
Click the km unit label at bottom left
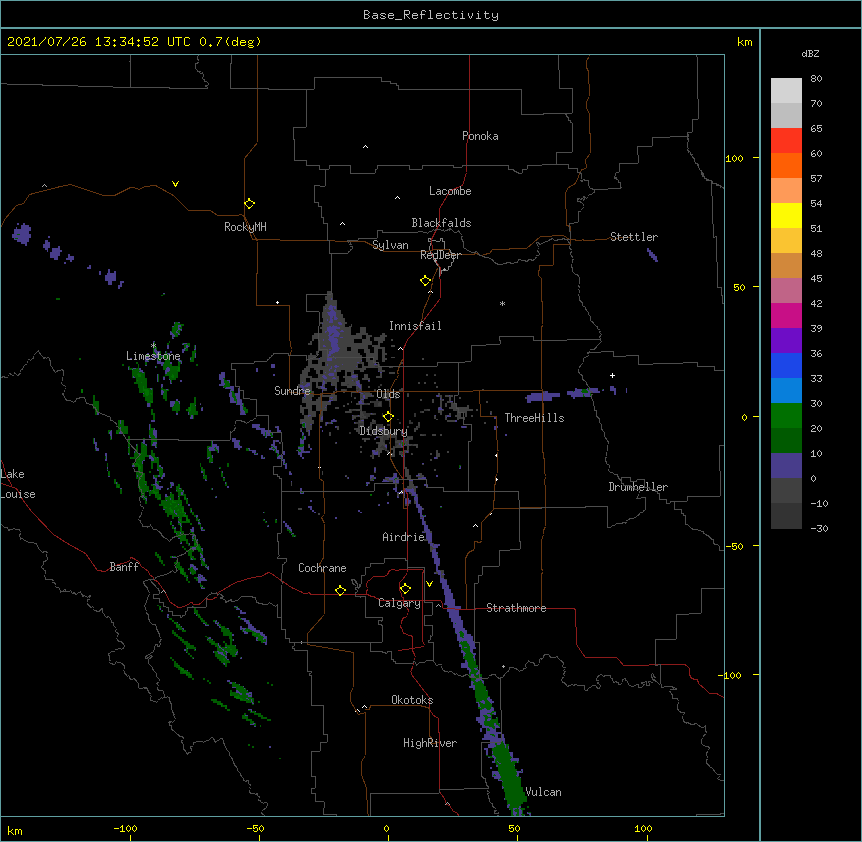coord(15,831)
